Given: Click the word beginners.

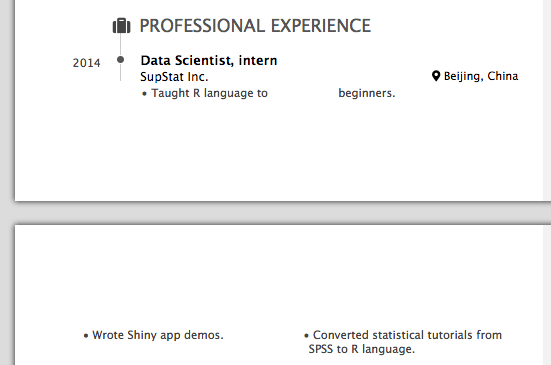Looking at the screenshot, I should pyautogui.click(x=367, y=93).
